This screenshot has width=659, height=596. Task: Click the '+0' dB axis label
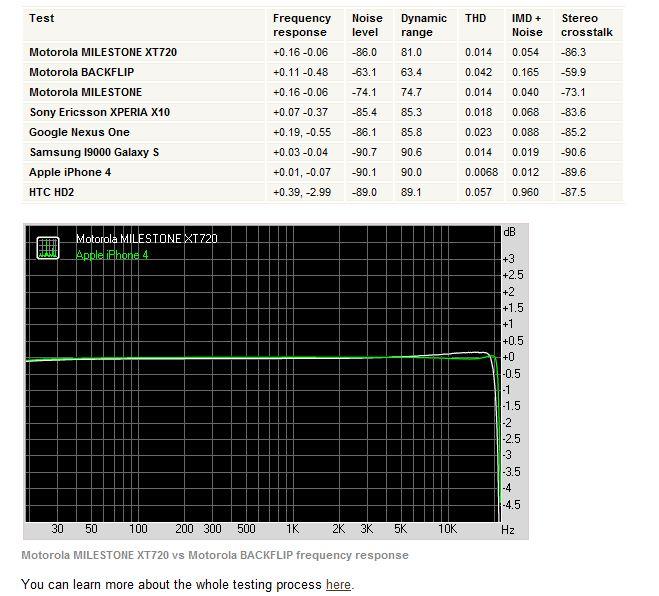(x=509, y=357)
